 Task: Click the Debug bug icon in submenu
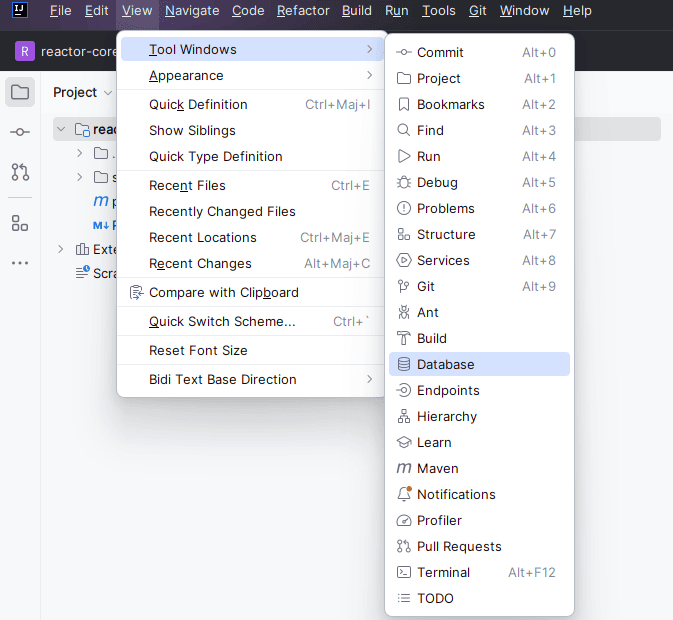pos(403,182)
